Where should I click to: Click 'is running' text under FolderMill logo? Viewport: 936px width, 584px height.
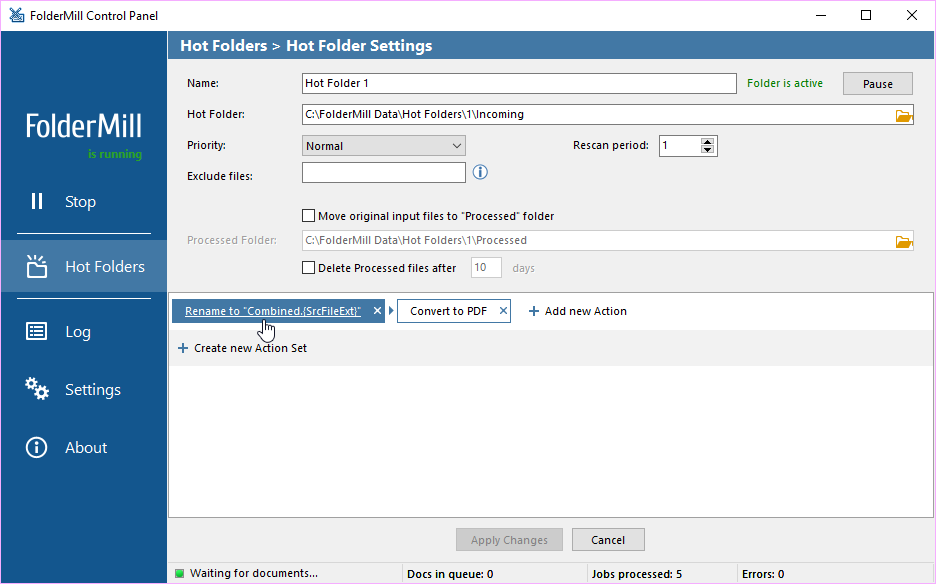115,154
